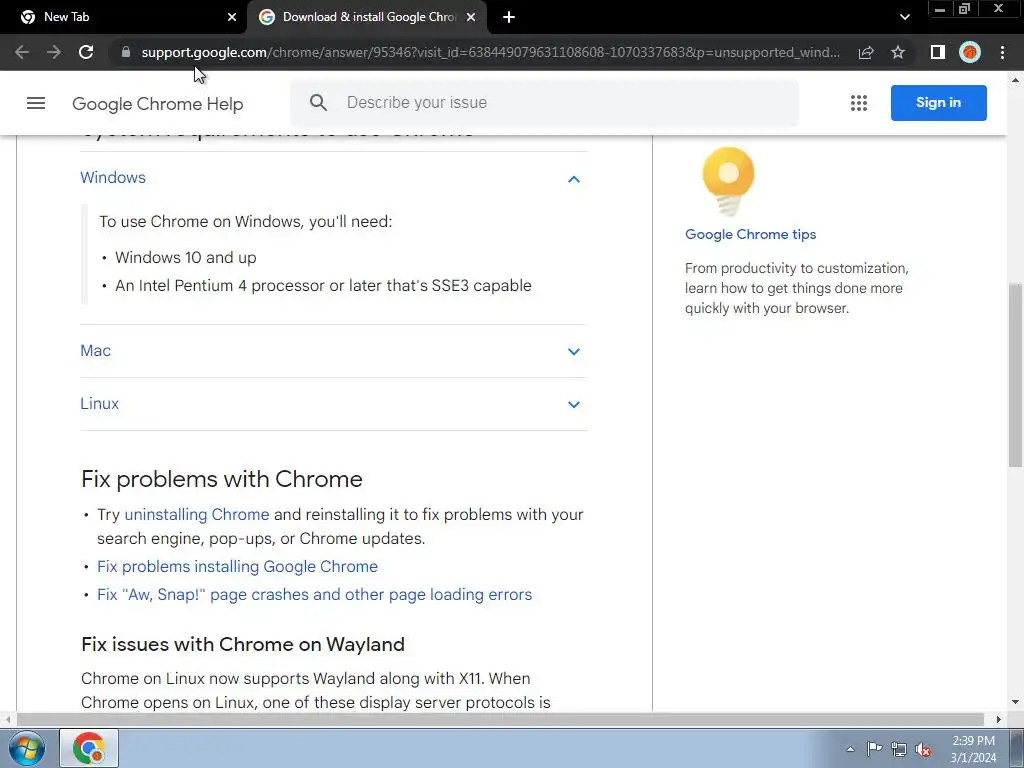
Task: Open the Windows Start menu
Action: (x=27, y=748)
